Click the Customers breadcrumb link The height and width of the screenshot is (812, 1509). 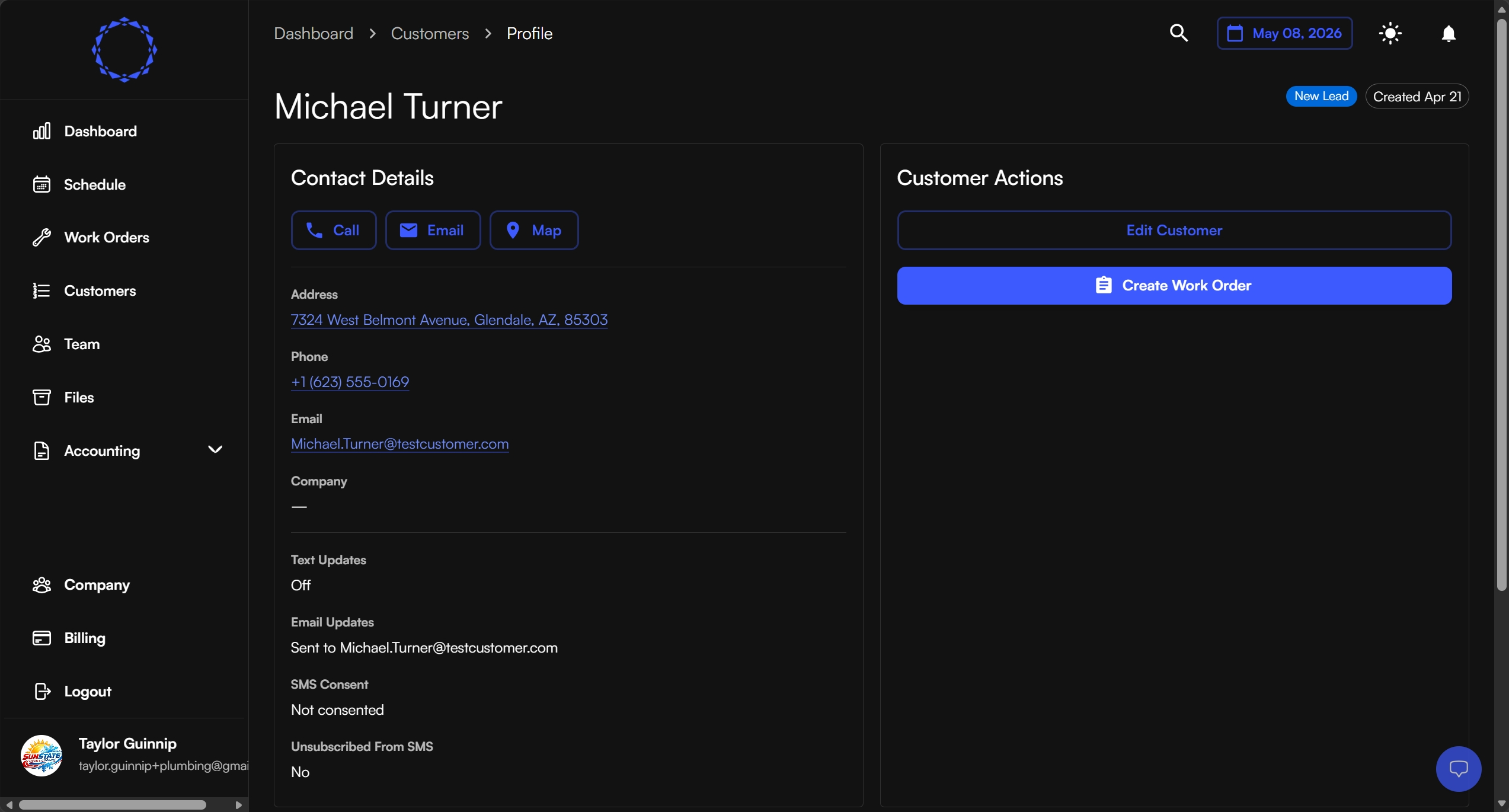tap(430, 33)
